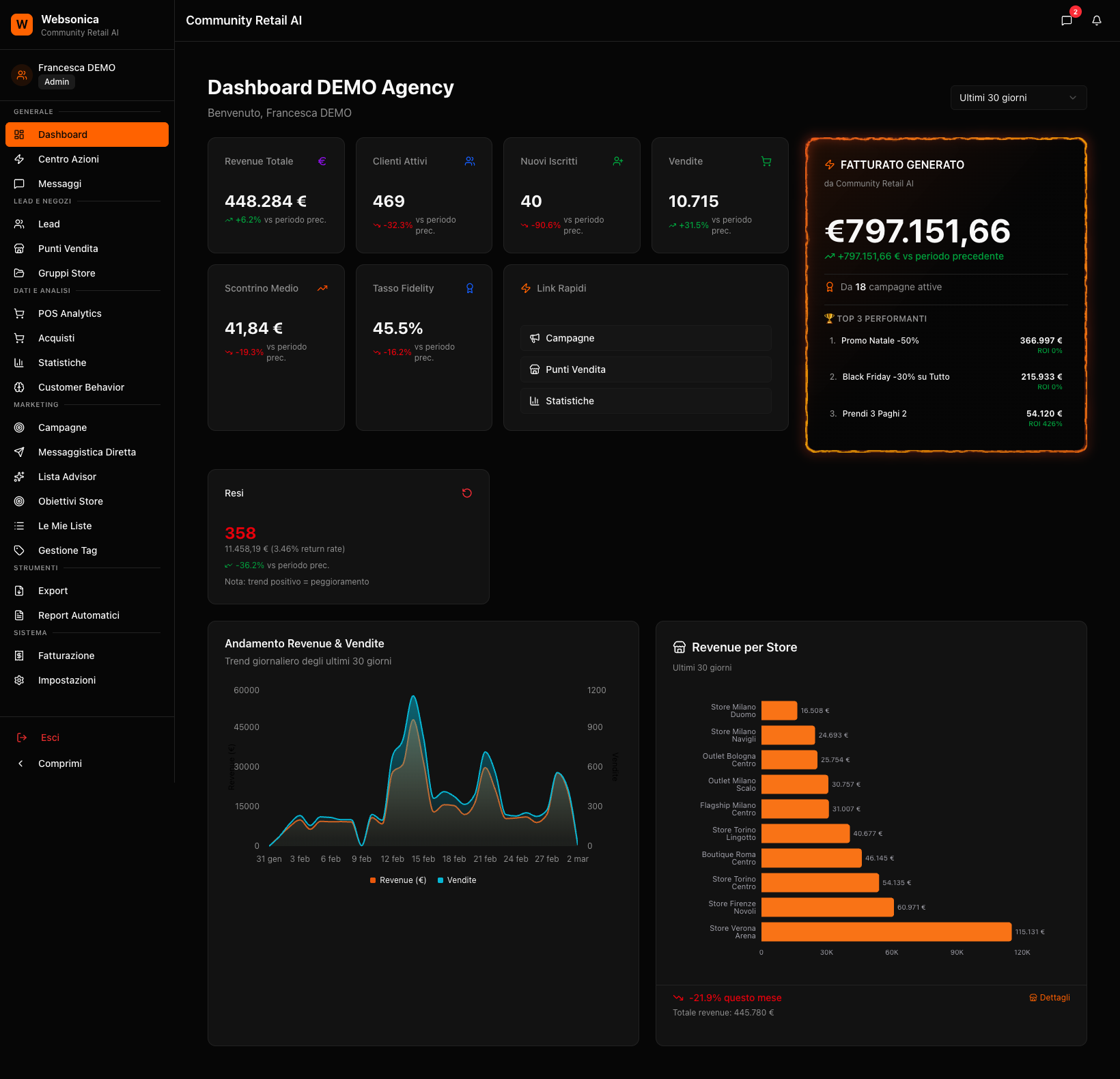Open POS Analytics from the sidebar

coord(68,313)
